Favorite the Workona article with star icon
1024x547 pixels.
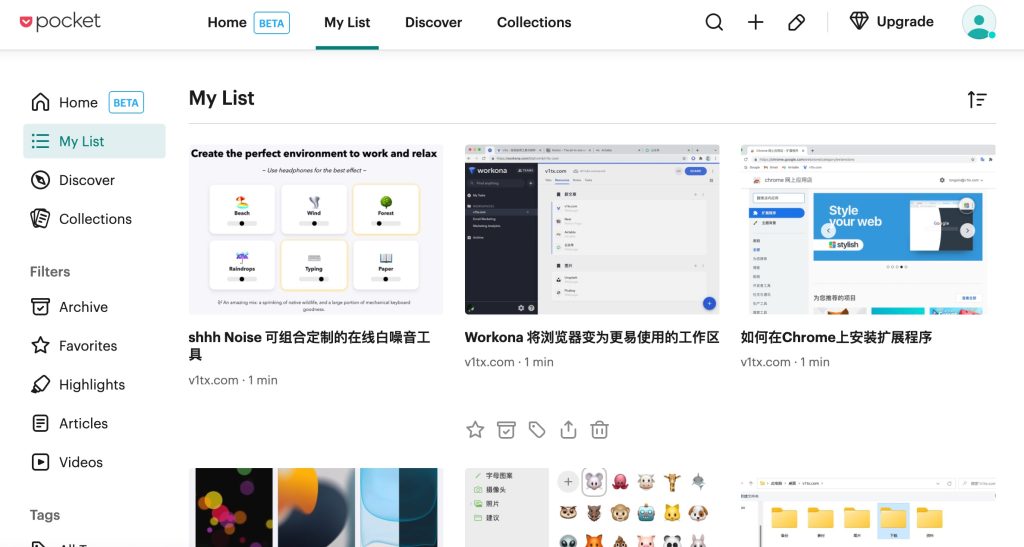[475, 430]
